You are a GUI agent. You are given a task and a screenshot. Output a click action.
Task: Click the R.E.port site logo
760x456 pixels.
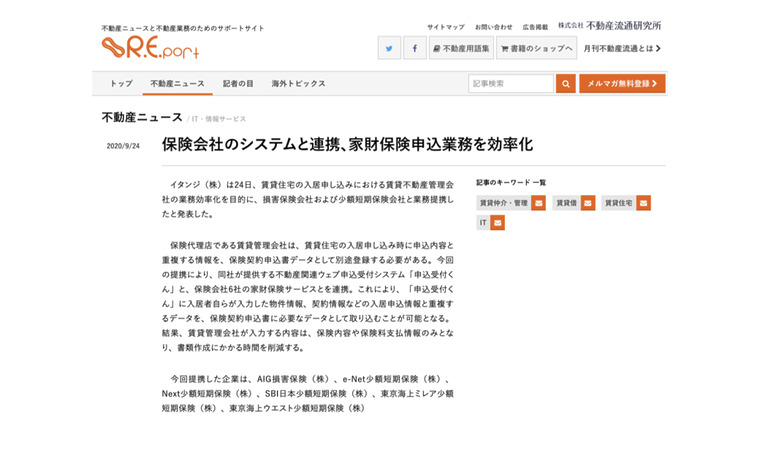(x=143, y=47)
